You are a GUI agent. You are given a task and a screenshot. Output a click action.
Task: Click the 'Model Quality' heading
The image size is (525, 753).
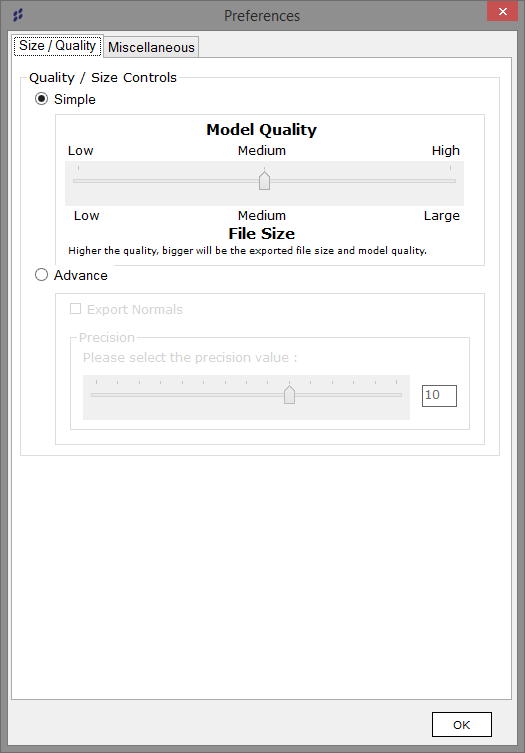[261, 130]
